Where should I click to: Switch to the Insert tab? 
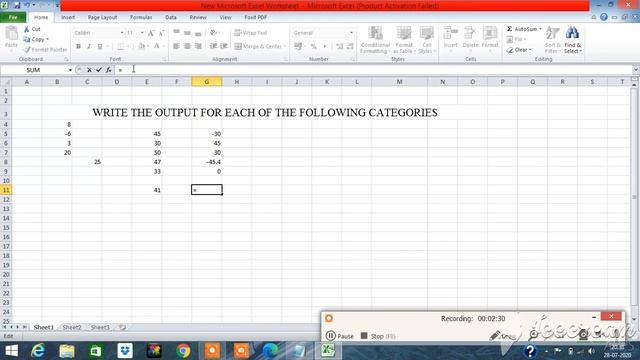pyautogui.click(x=68, y=17)
